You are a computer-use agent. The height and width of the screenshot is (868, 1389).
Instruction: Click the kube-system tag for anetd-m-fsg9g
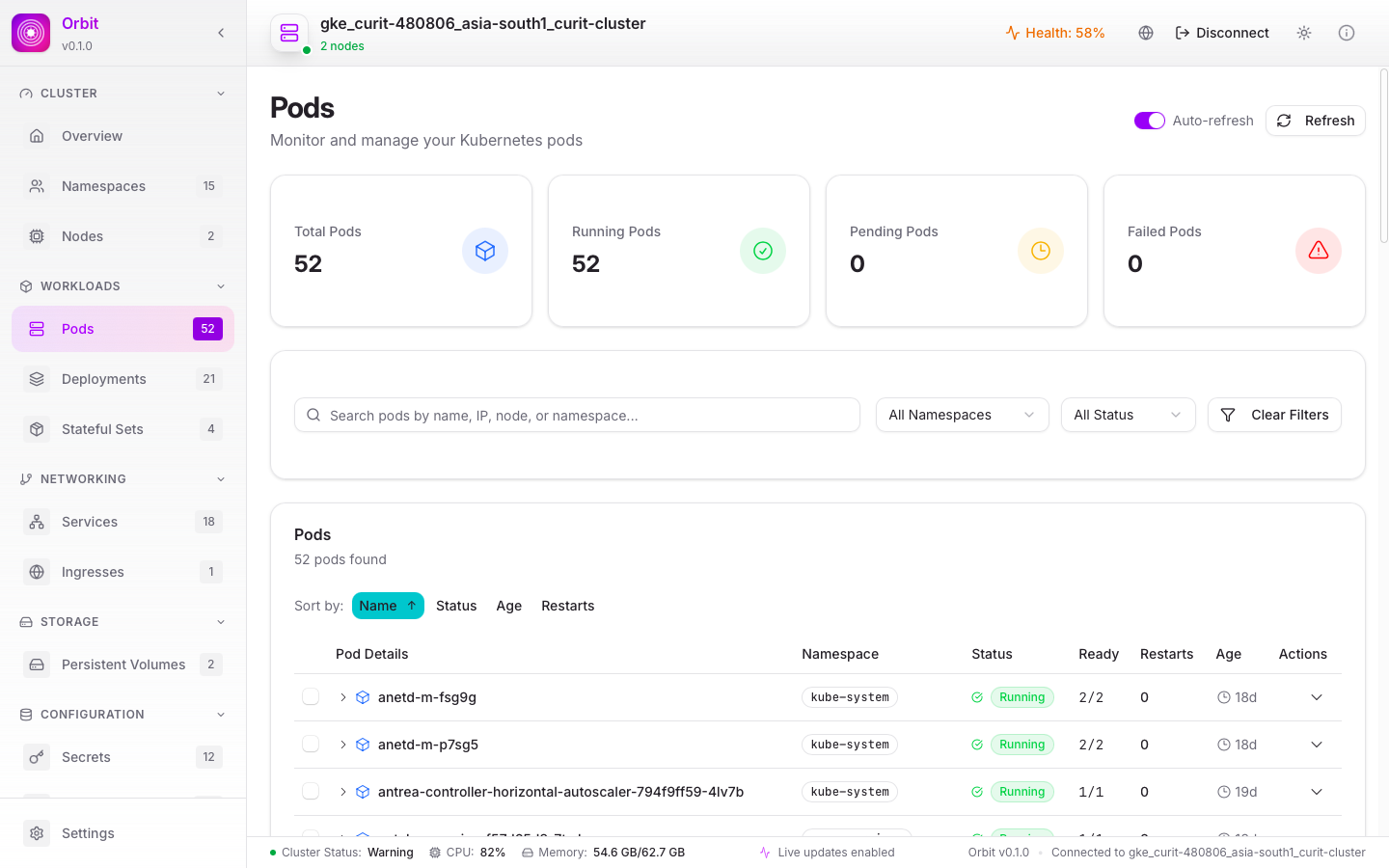click(850, 697)
